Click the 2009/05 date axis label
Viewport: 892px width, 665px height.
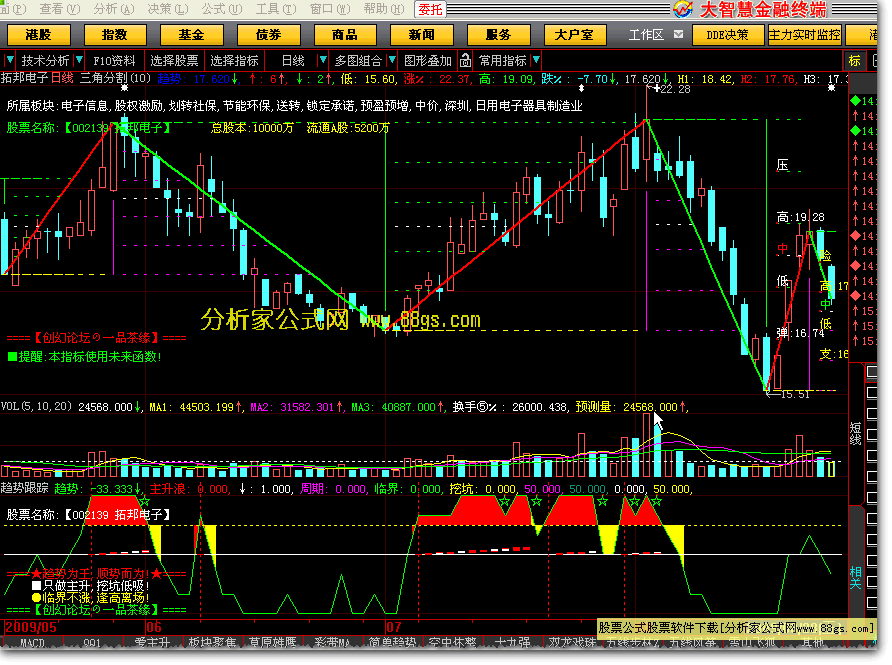point(31,627)
